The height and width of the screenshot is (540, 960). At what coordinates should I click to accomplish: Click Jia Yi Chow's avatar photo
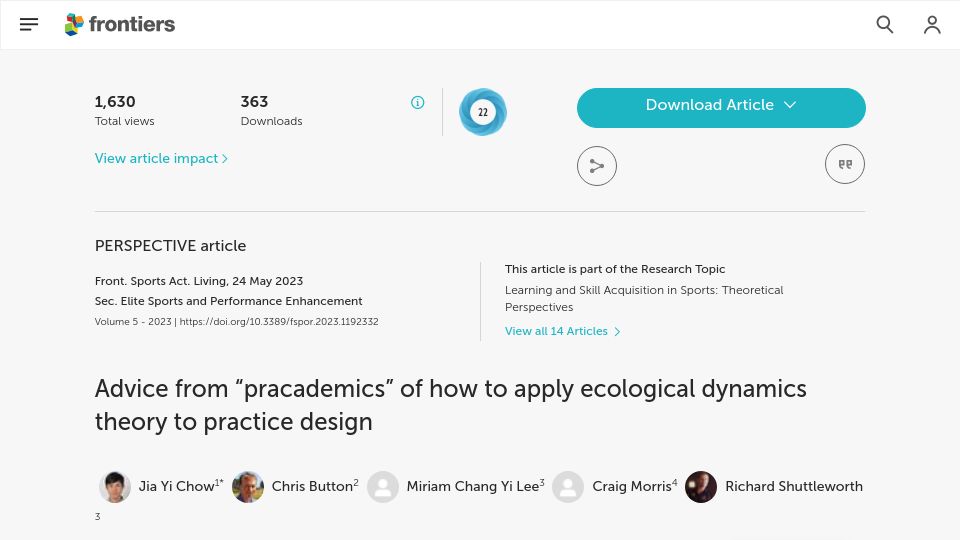click(x=114, y=487)
